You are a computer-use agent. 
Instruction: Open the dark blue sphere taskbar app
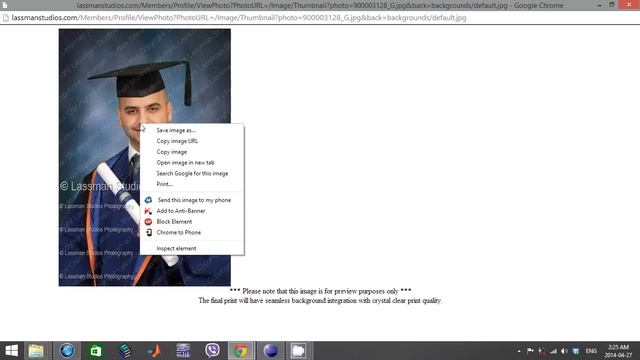point(270,351)
